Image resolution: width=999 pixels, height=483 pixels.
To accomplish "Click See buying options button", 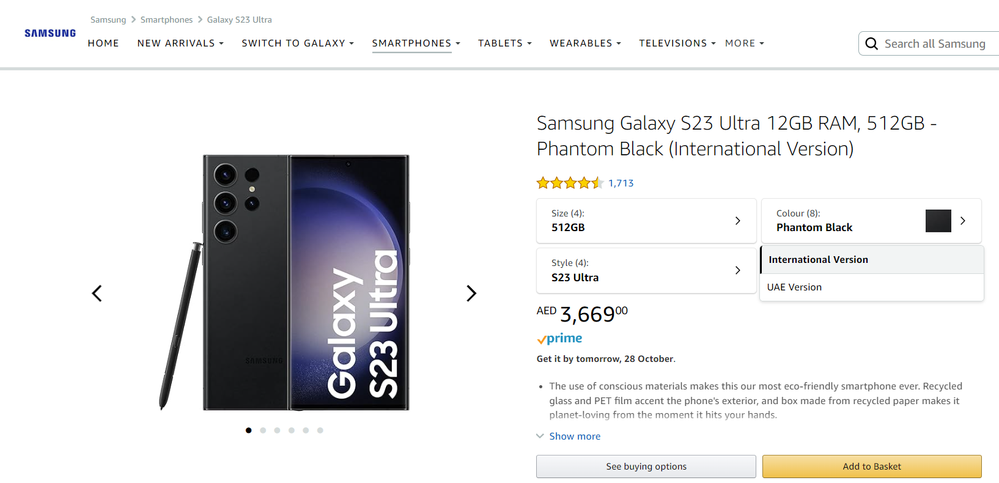I will [x=646, y=466].
